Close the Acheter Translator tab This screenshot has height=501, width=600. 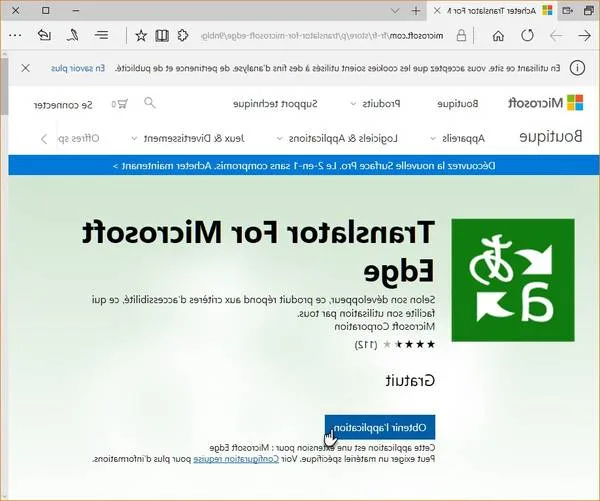coord(437,11)
